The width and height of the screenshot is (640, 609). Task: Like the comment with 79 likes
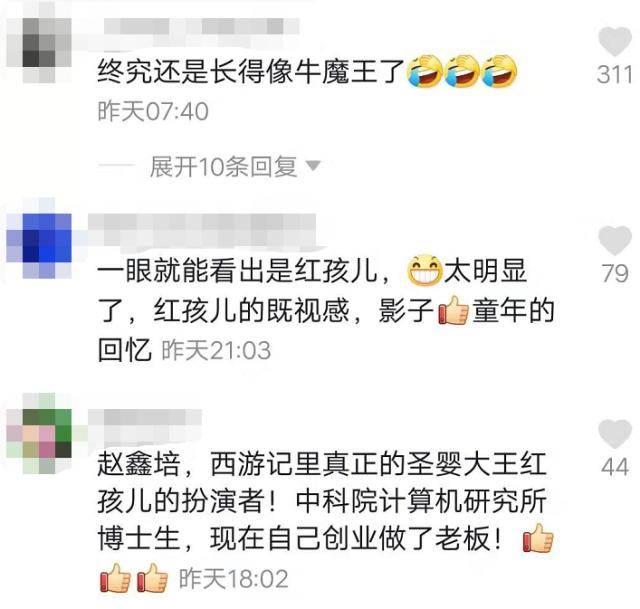(615, 240)
